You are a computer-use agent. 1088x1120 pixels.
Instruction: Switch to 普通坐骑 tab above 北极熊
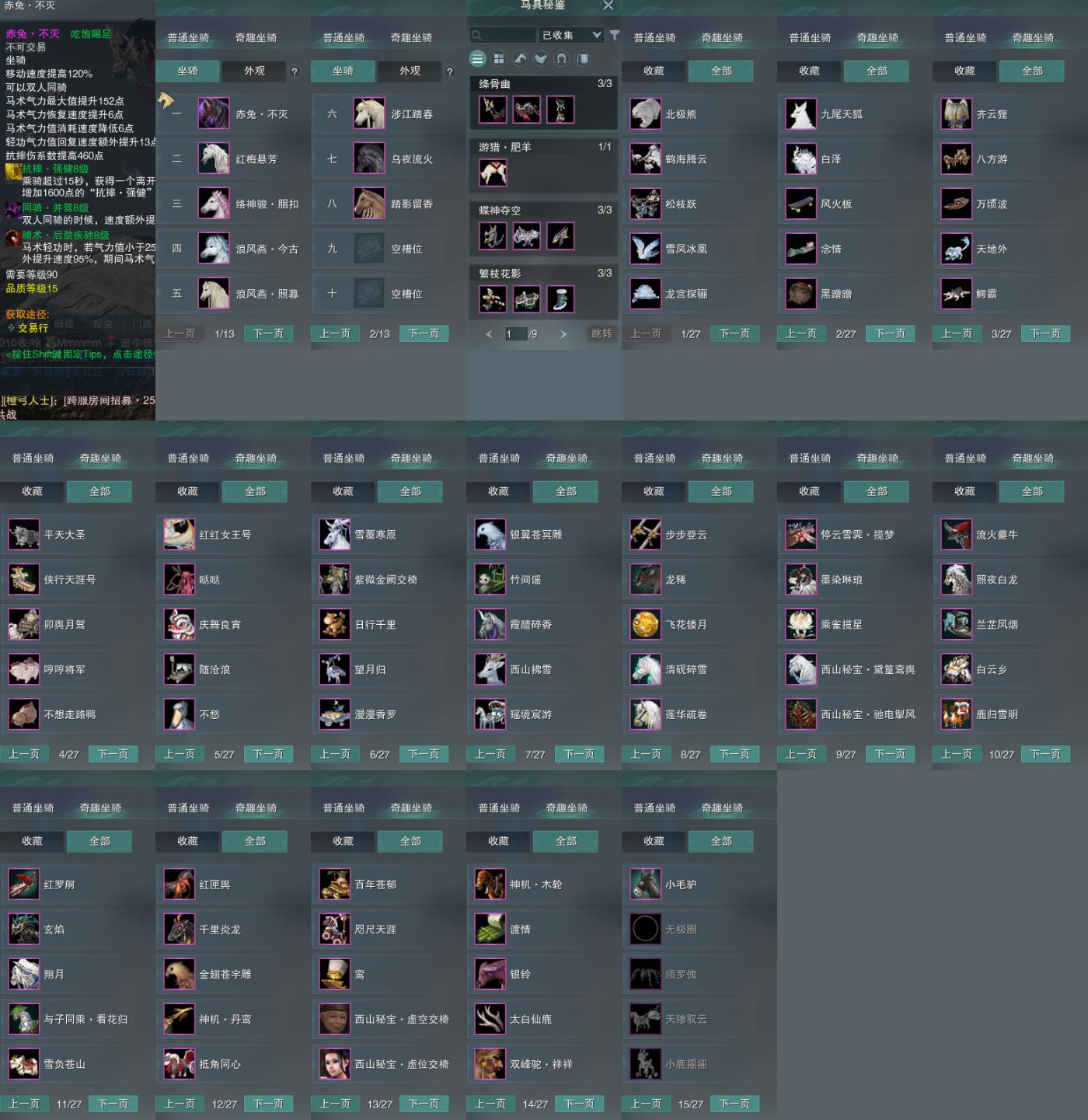click(x=654, y=37)
